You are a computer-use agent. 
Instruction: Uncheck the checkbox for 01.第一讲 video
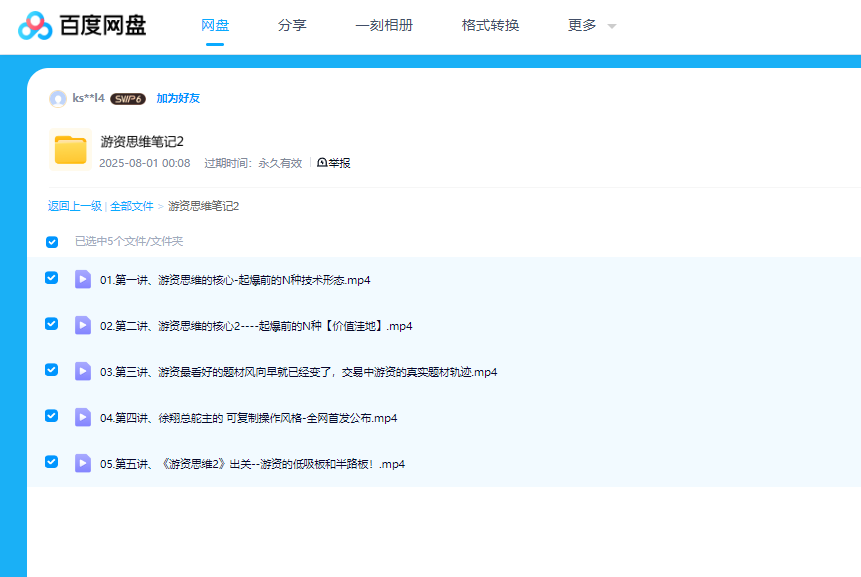(52, 278)
